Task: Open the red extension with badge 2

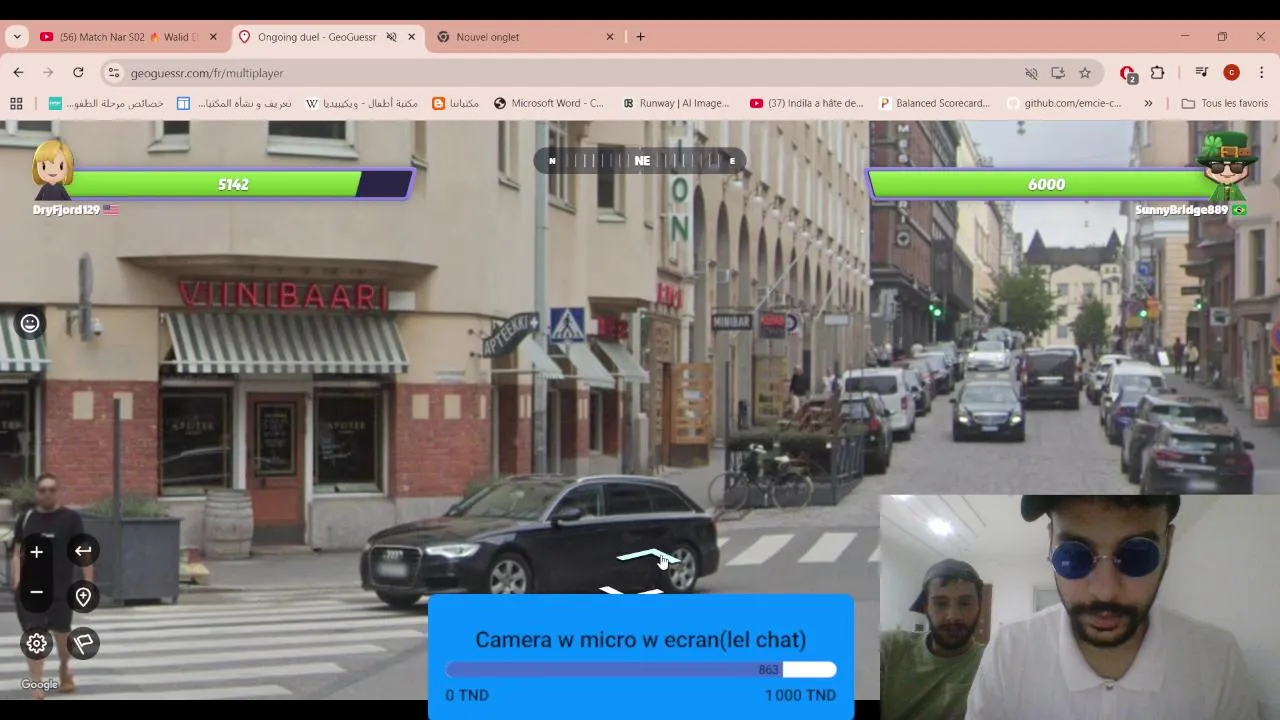Action: [x=1128, y=73]
